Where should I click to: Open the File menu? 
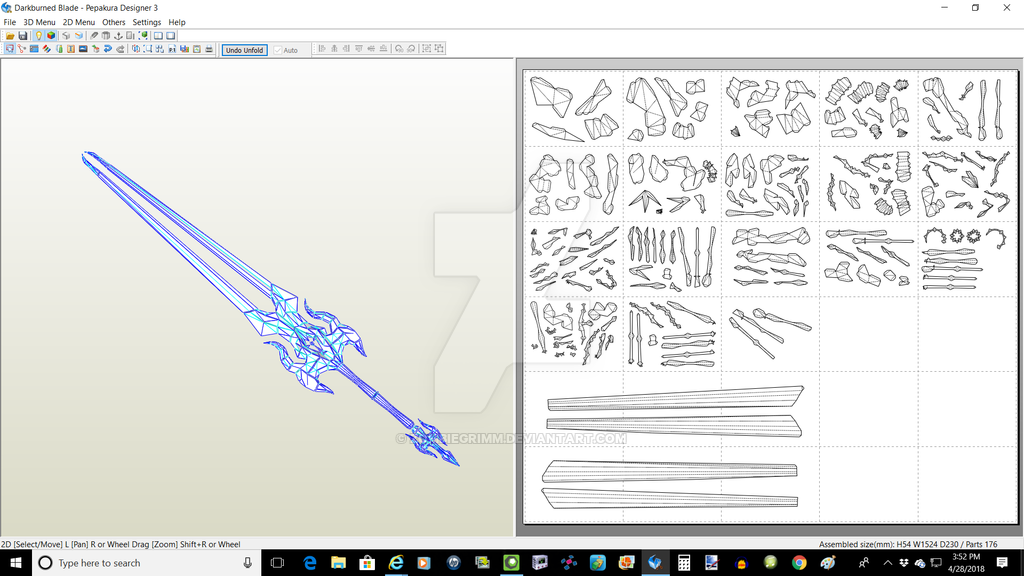[10, 22]
